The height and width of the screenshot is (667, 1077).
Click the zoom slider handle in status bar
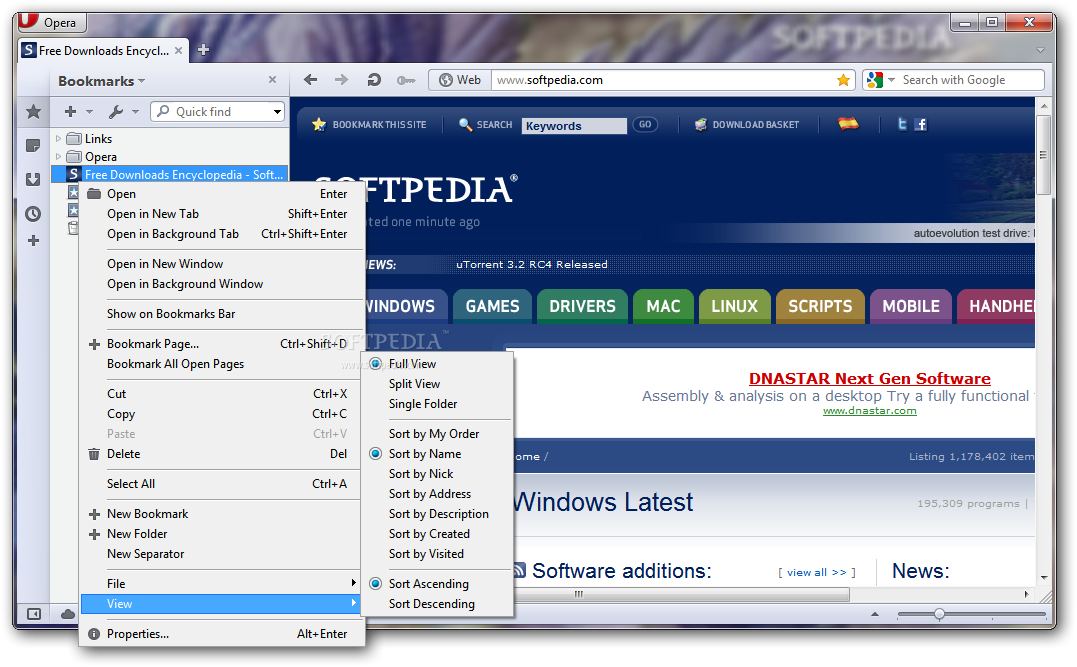[939, 613]
